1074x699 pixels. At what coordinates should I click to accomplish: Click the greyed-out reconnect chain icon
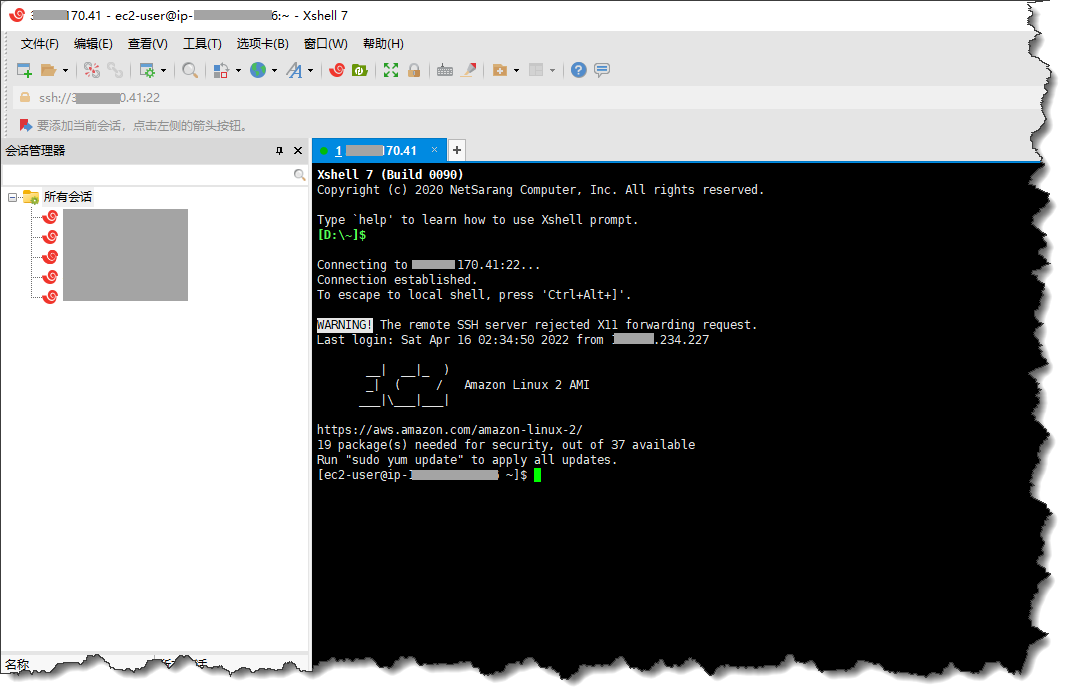coord(114,70)
